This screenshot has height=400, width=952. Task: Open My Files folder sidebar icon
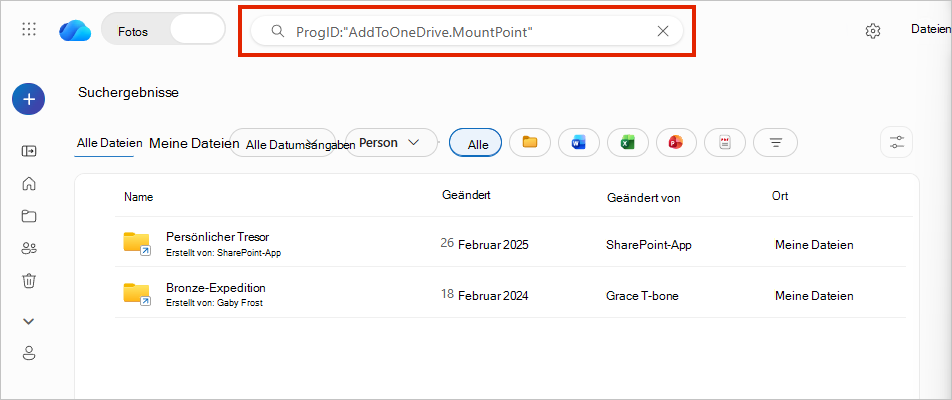point(29,215)
